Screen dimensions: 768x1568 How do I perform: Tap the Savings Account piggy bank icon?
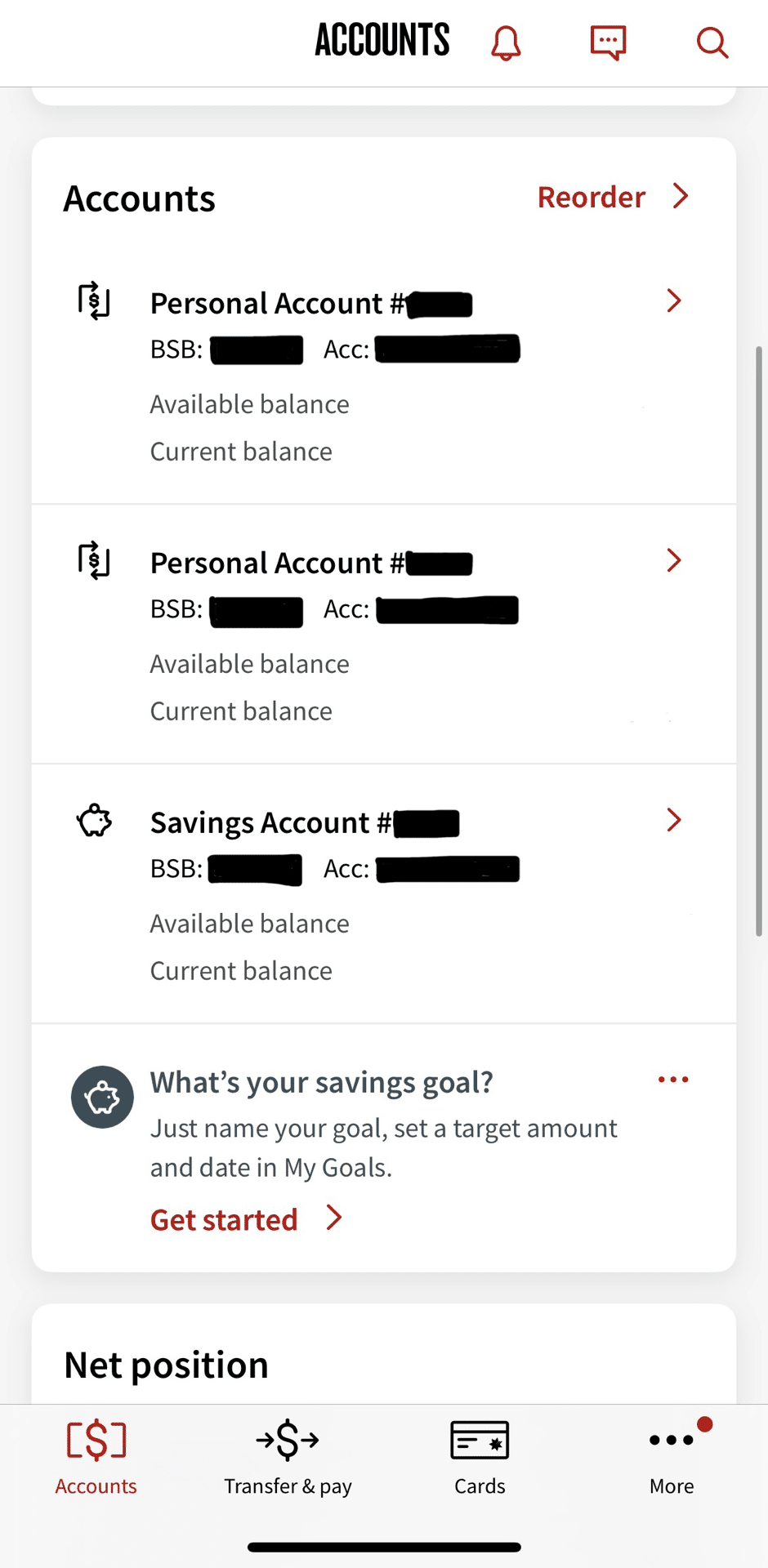click(x=94, y=821)
